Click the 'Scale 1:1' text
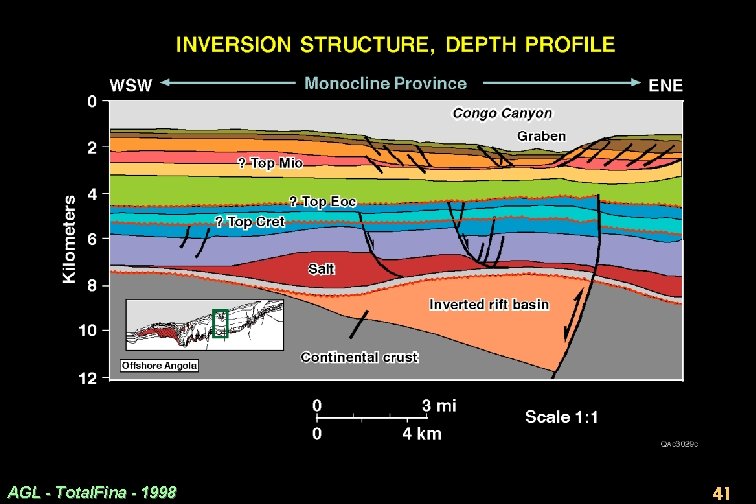The image size is (756, 504). tap(561, 417)
